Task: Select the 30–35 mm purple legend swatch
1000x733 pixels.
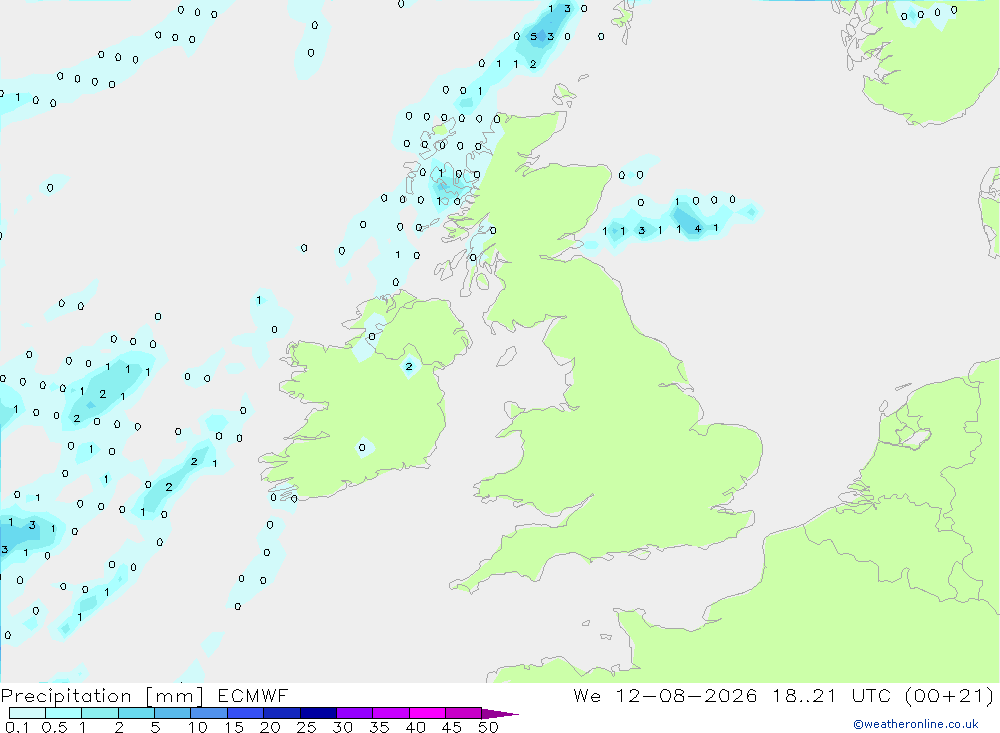Action: point(354,713)
